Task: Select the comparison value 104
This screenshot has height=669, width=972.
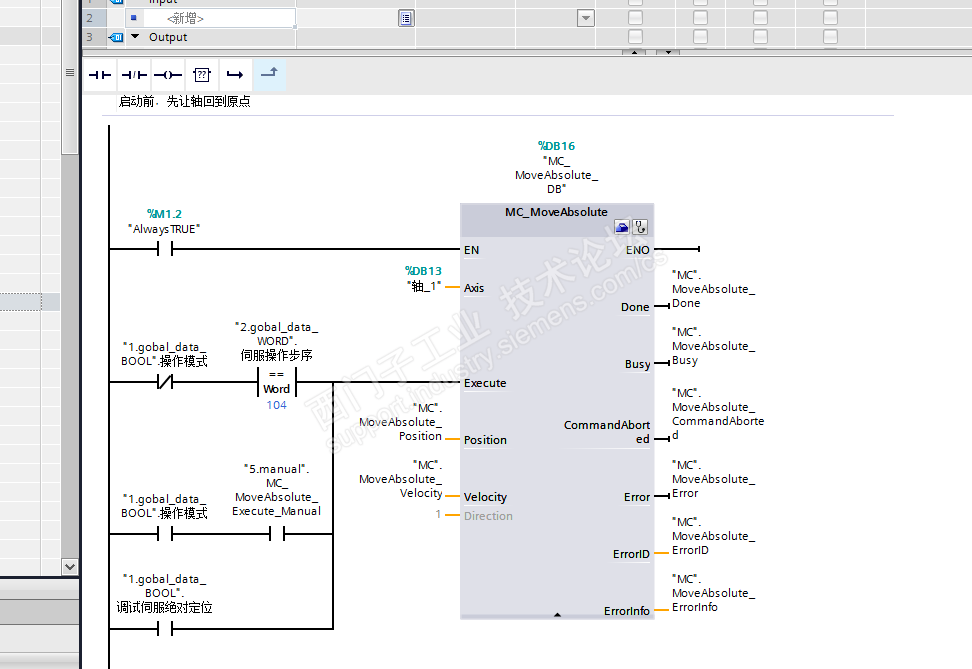Action: [276, 405]
